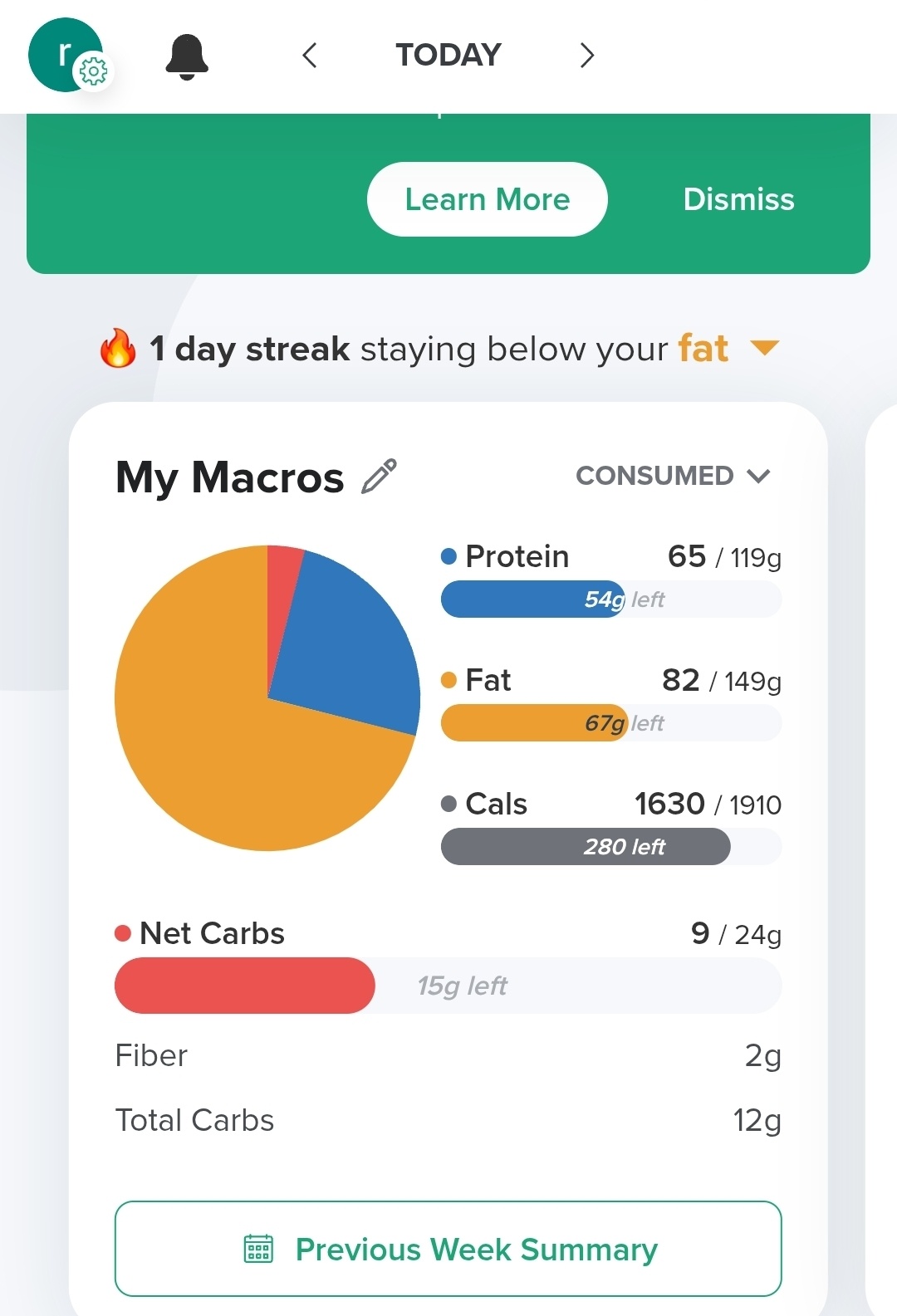This screenshot has height=1316, width=897.
Task: Click calendar icon on Previous Week Summary
Action: [x=258, y=1249]
